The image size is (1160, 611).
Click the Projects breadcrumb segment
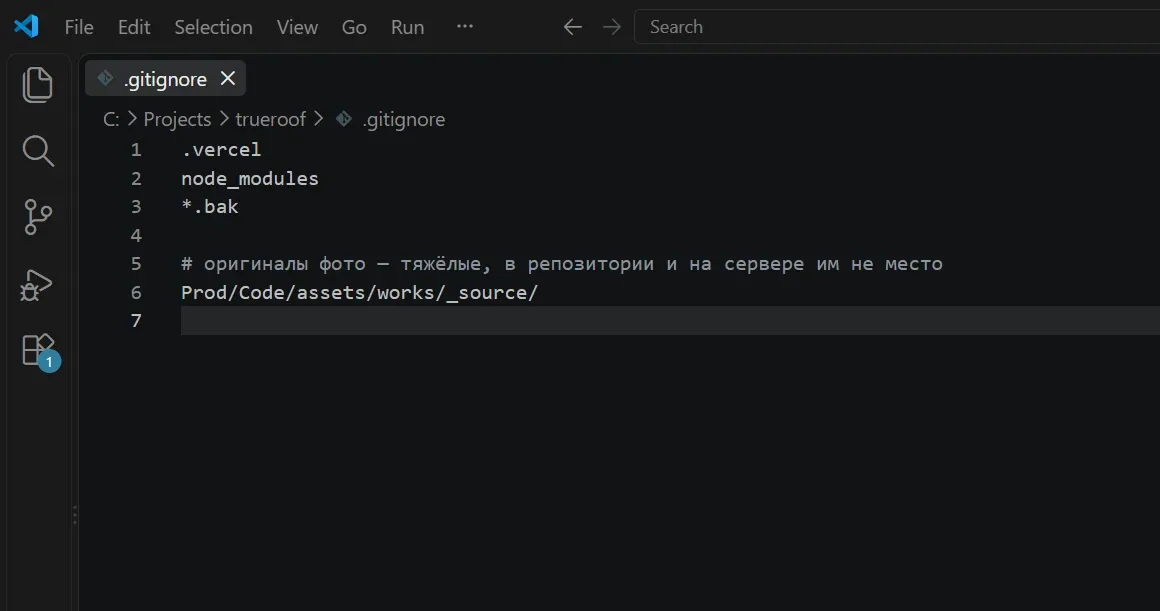tap(177, 119)
